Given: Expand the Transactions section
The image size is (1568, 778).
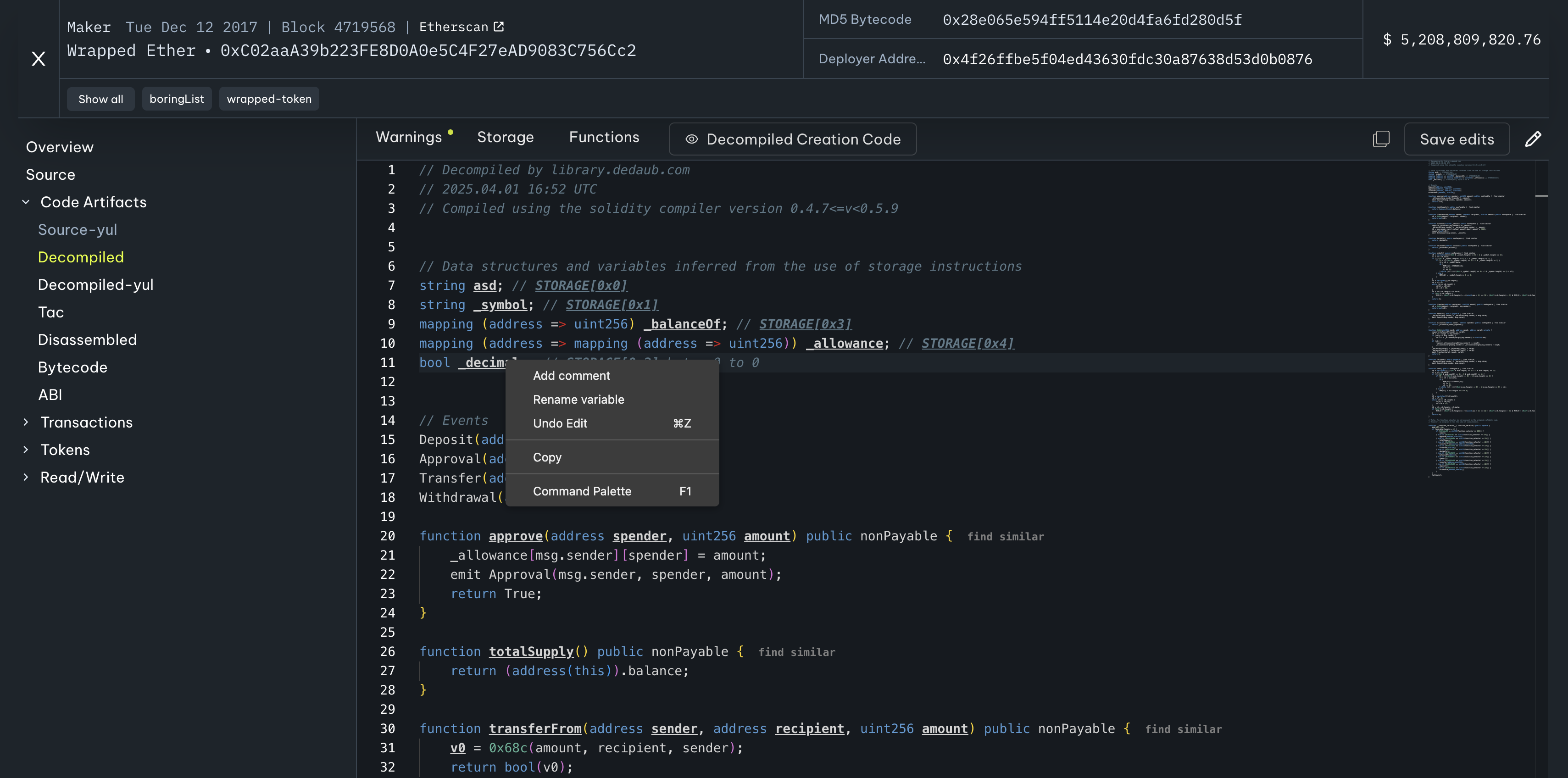Looking at the screenshot, I should (x=26, y=422).
